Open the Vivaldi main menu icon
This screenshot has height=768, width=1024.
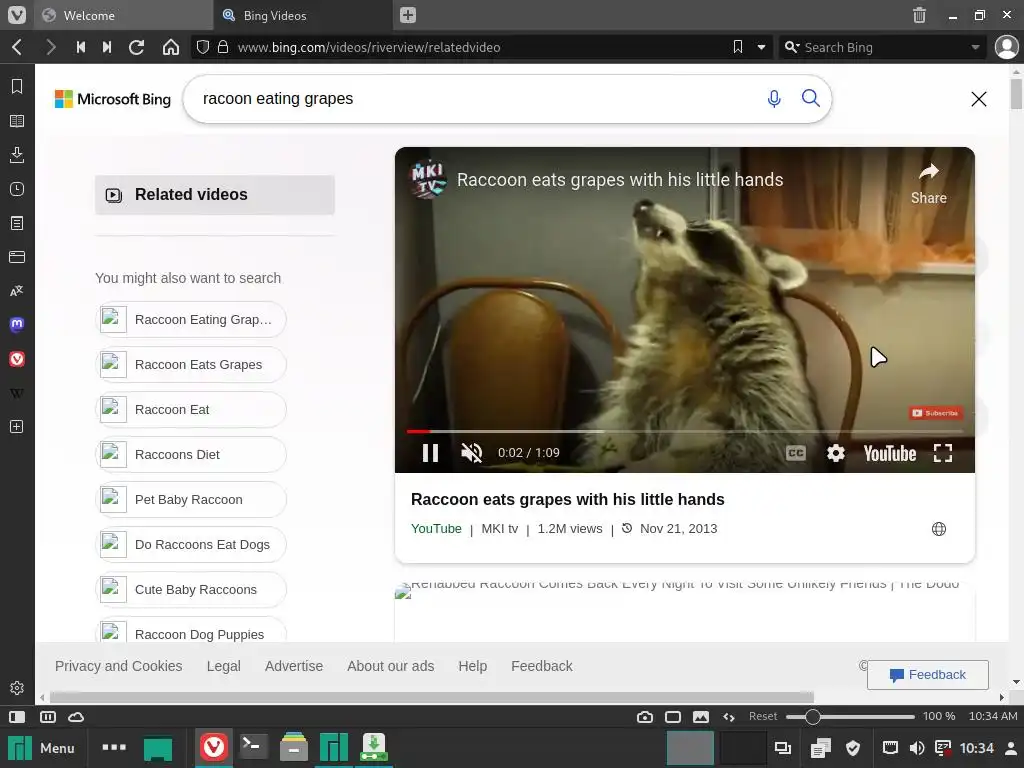16,15
